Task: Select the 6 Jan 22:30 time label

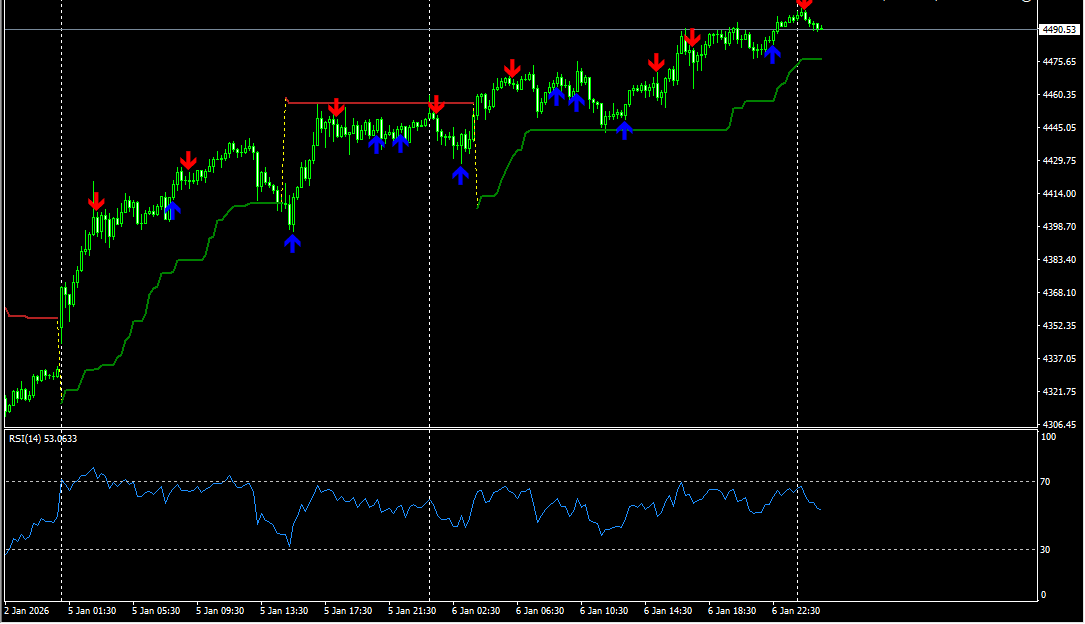Action: point(796,610)
